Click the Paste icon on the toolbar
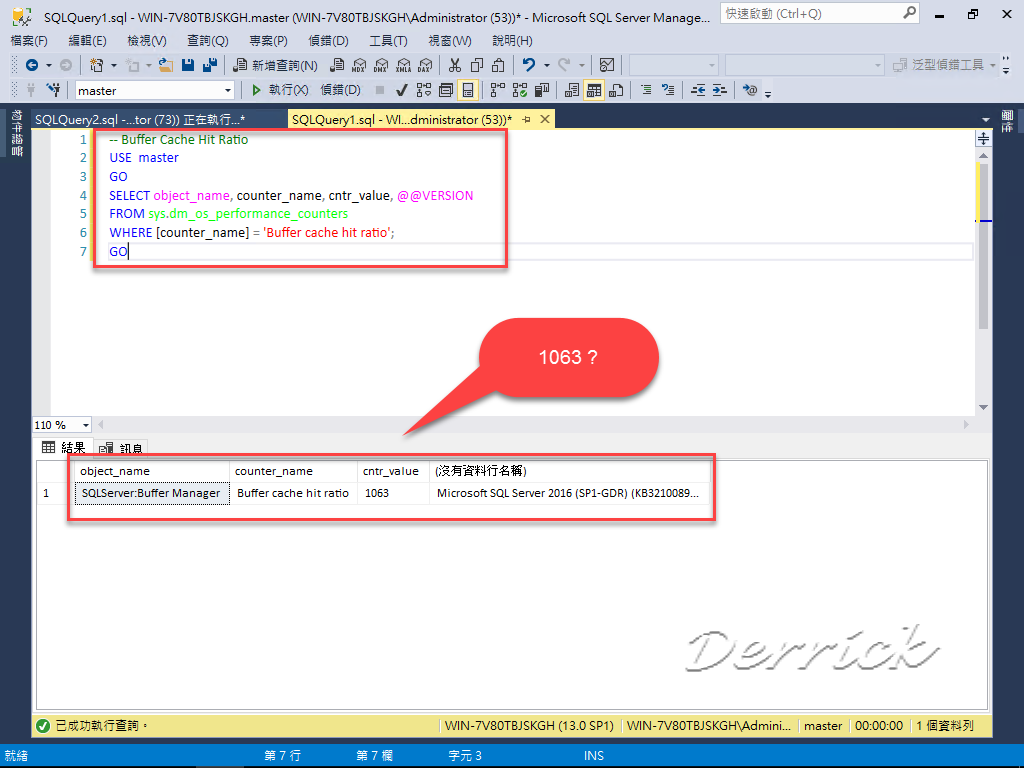This screenshot has height=768, width=1024. click(498, 65)
